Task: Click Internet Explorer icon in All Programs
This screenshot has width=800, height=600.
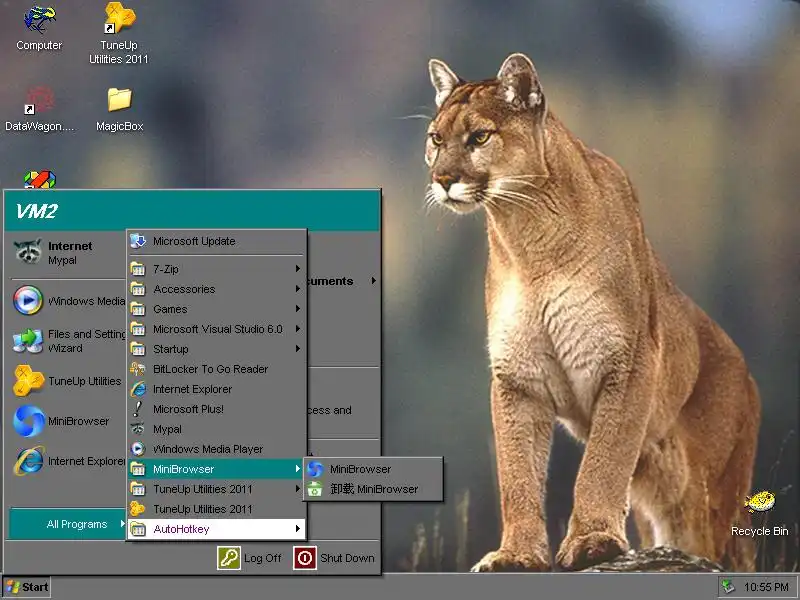Action: tap(138, 389)
